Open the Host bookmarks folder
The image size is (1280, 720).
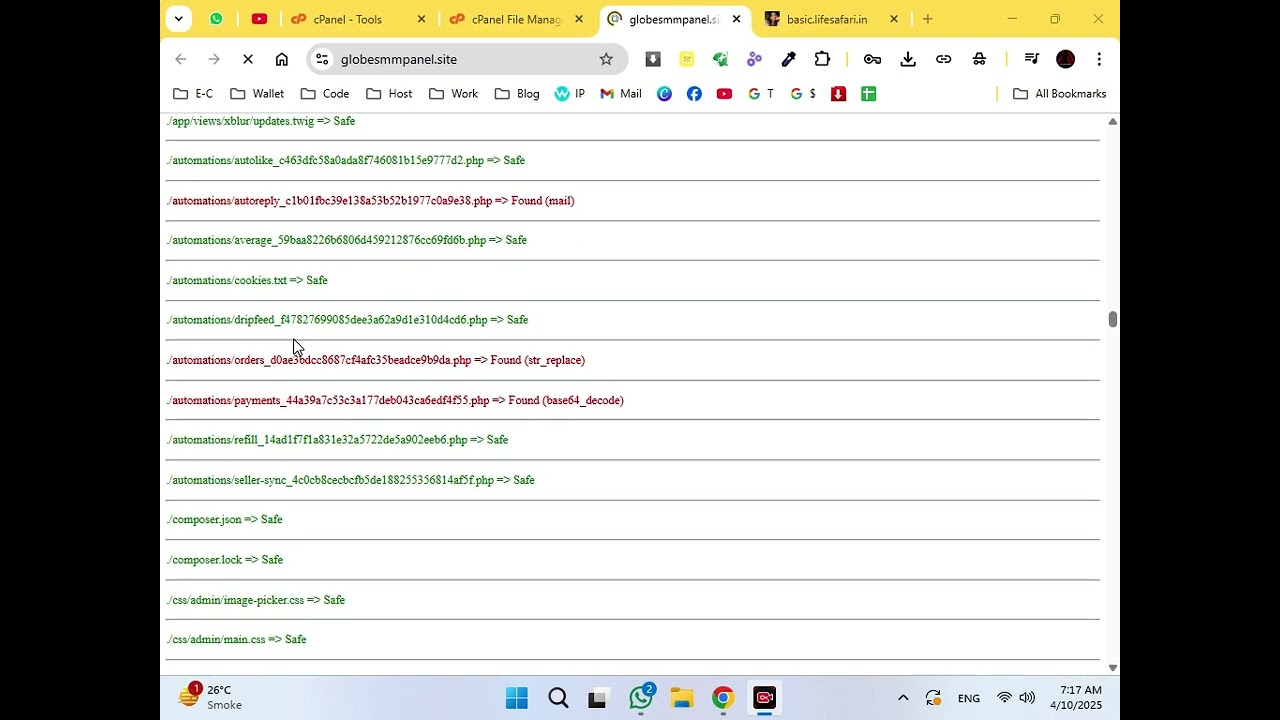[389, 94]
